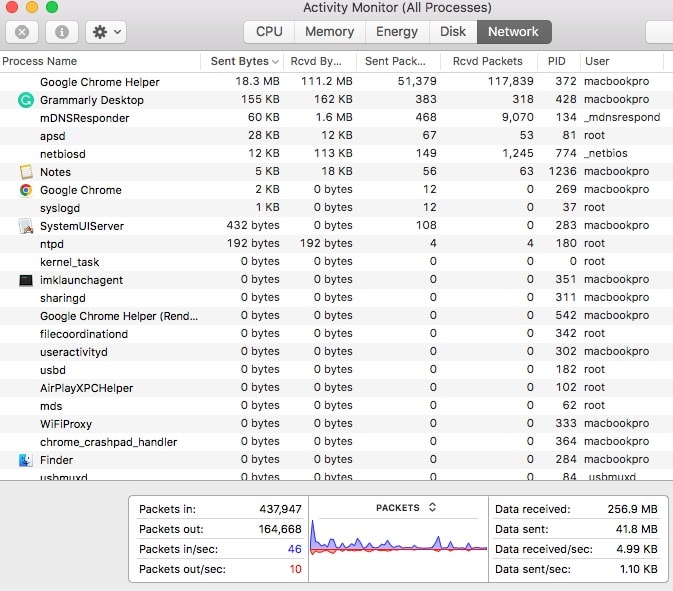Select the mds process row
Screen dimensions: 673x591
coord(336,406)
